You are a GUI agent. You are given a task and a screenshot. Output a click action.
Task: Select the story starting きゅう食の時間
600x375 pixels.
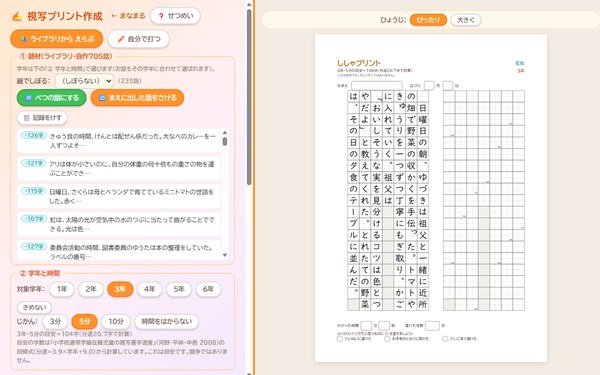click(x=119, y=141)
